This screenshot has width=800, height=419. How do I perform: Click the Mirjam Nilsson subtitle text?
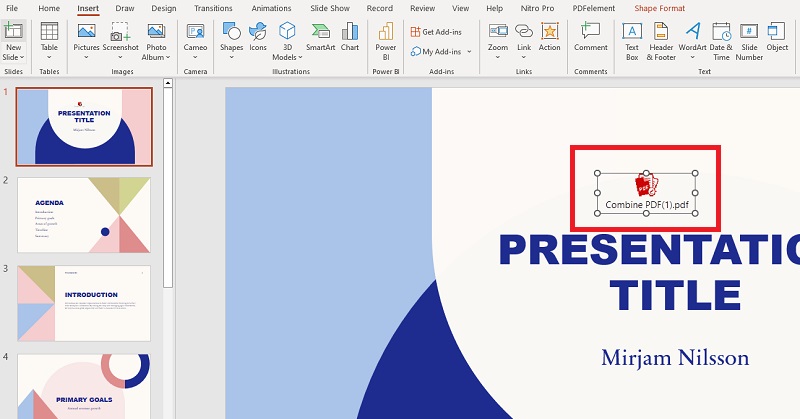point(675,358)
